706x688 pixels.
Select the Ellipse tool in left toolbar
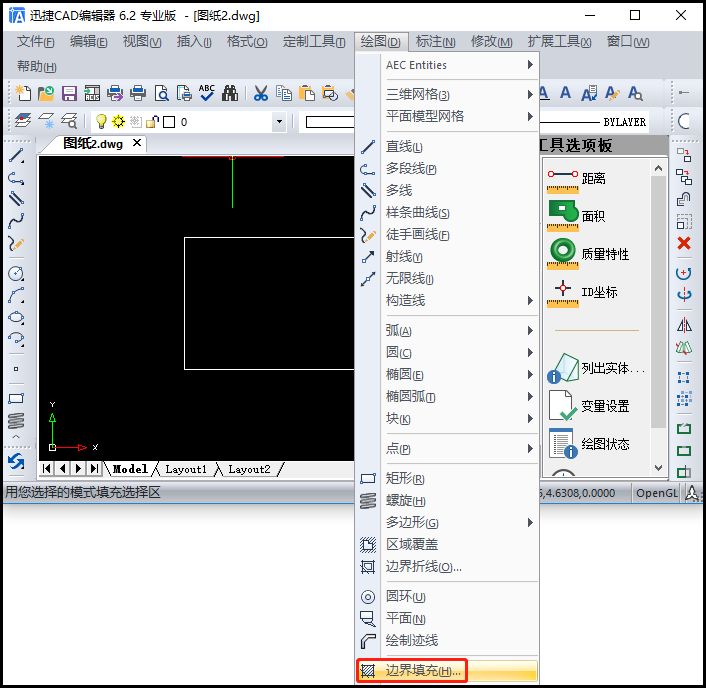[x=16, y=317]
